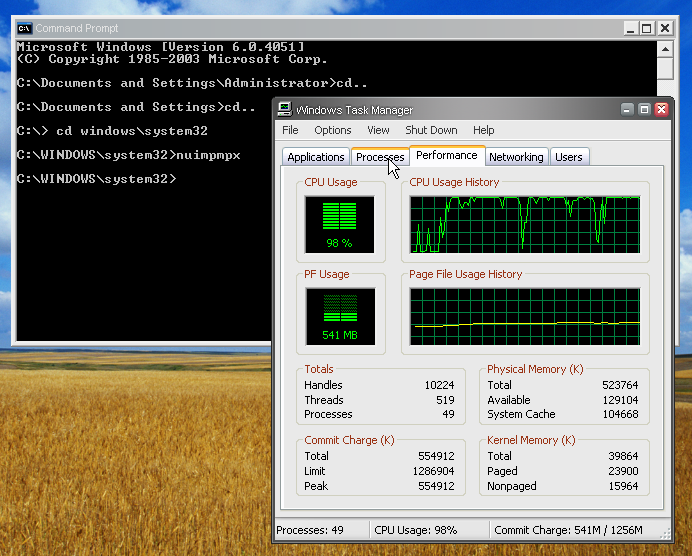This screenshot has width=692, height=556.
Task: Click Kernel Memory Nonpaged value 15964
Action: [x=623, y=486]
